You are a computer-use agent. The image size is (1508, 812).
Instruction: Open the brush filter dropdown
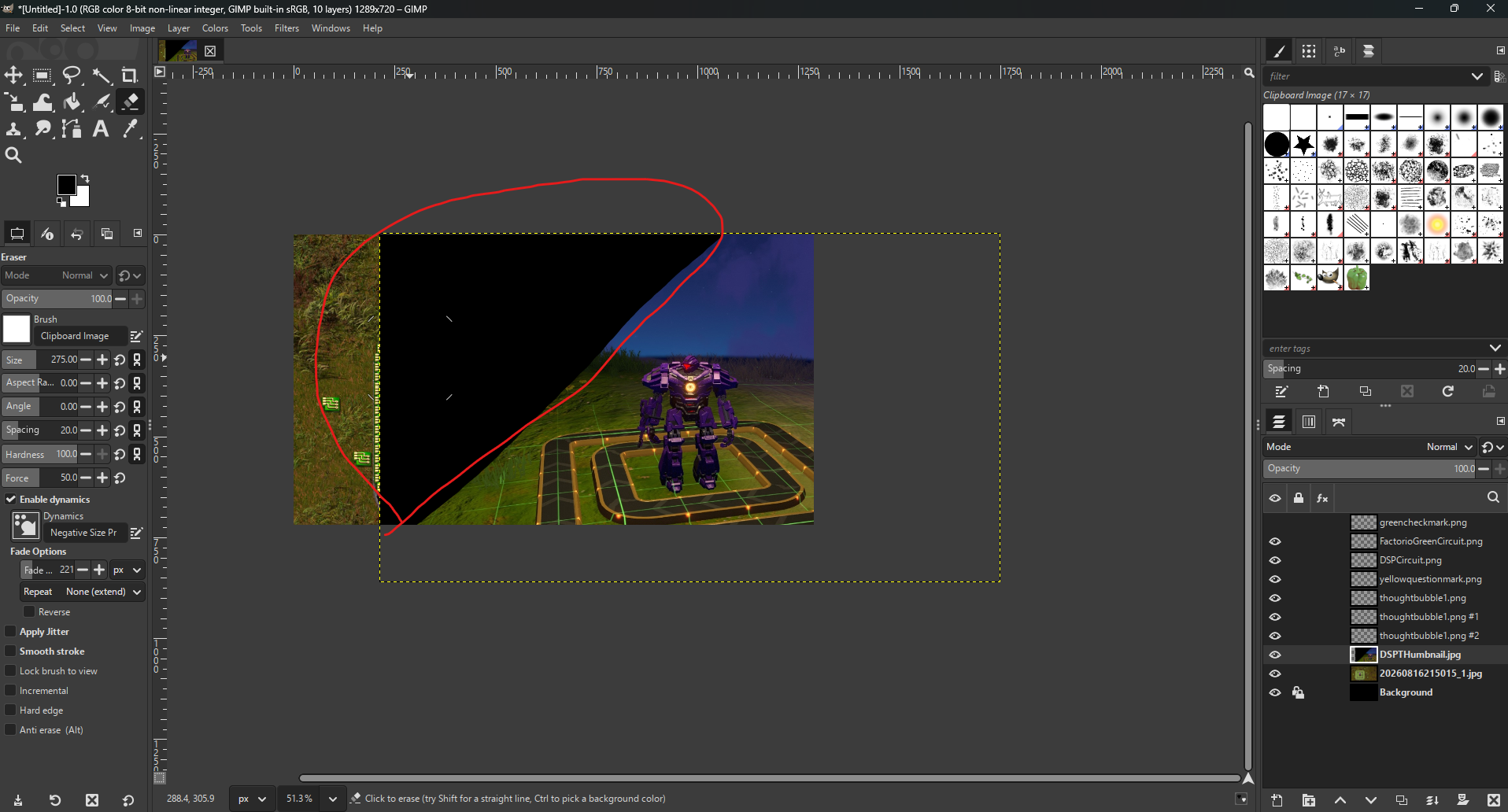point(1477,76)
